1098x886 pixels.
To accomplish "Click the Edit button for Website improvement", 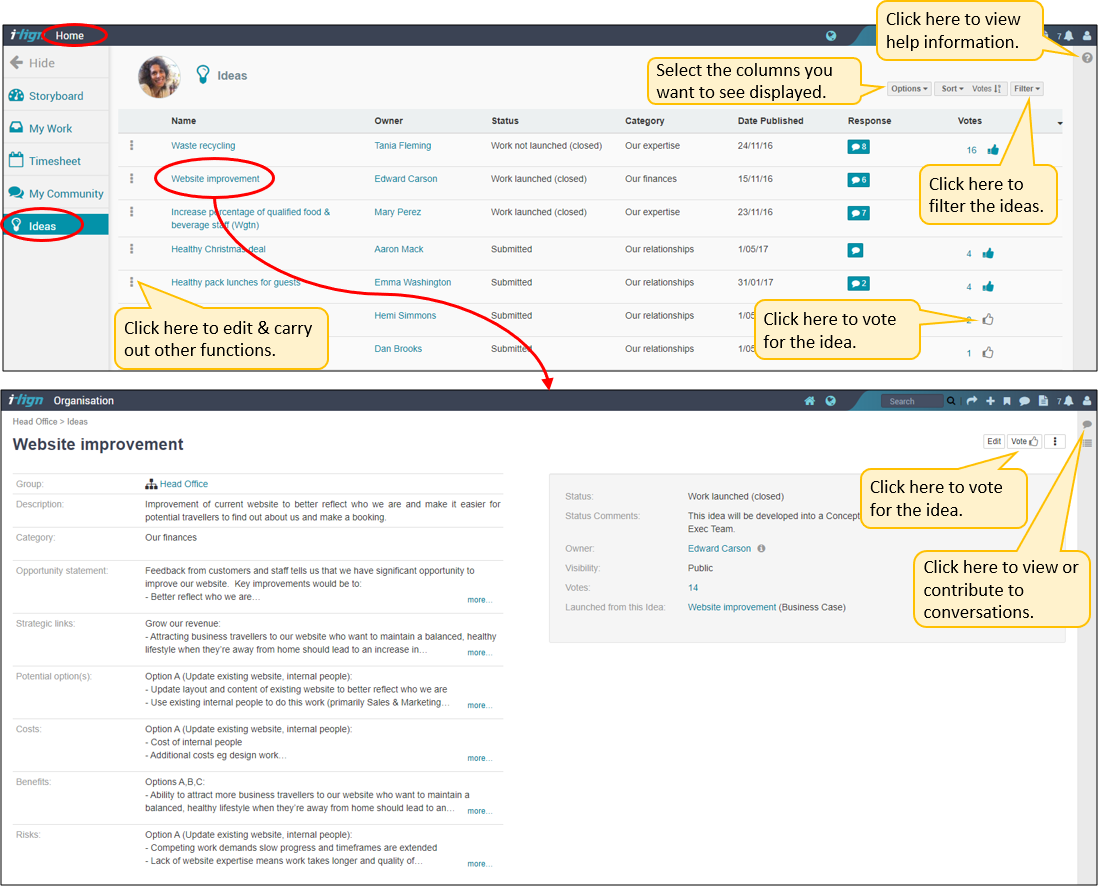I will coord(993,441).
